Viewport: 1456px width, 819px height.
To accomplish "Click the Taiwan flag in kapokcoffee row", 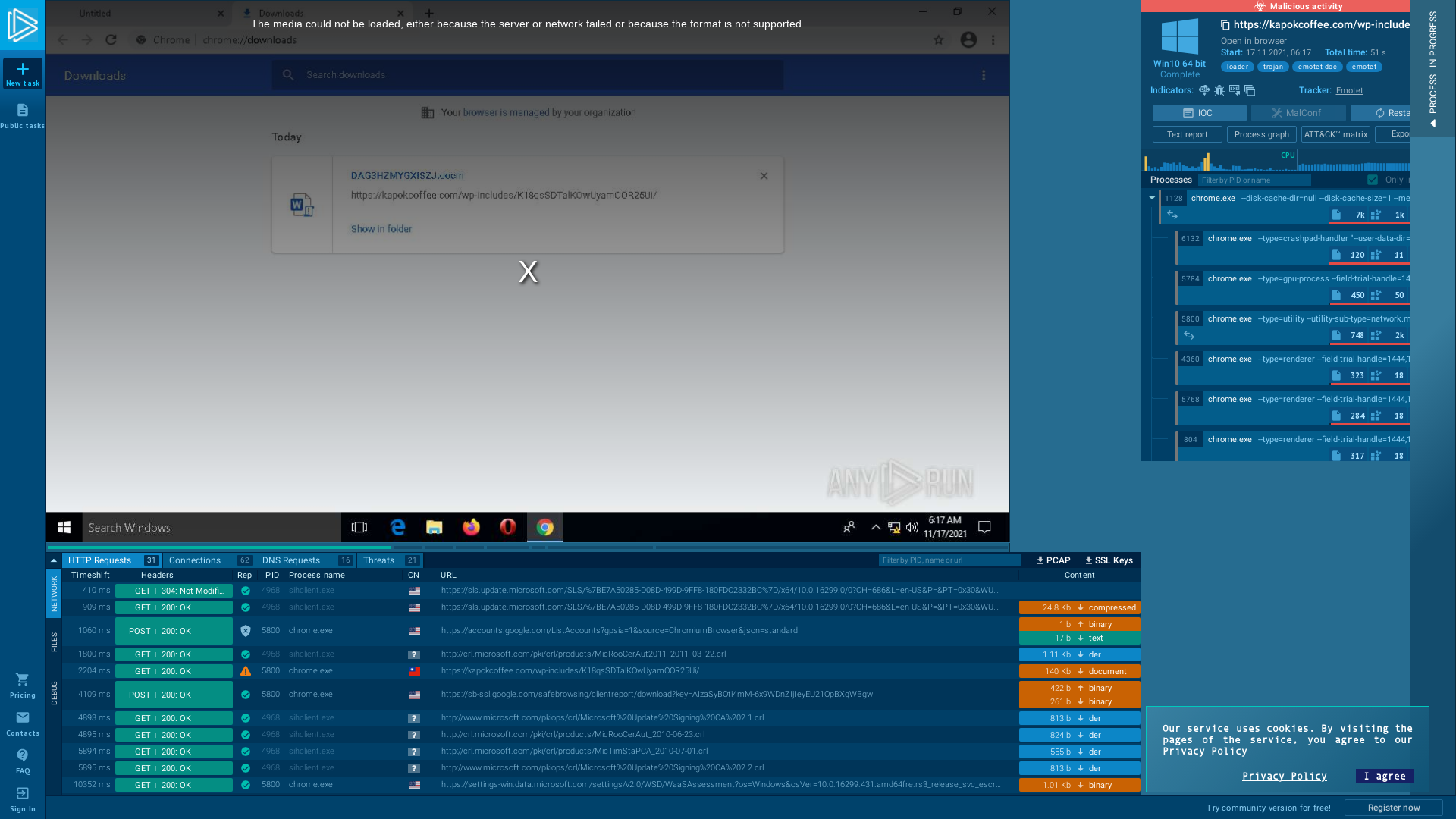I will 414,671.
